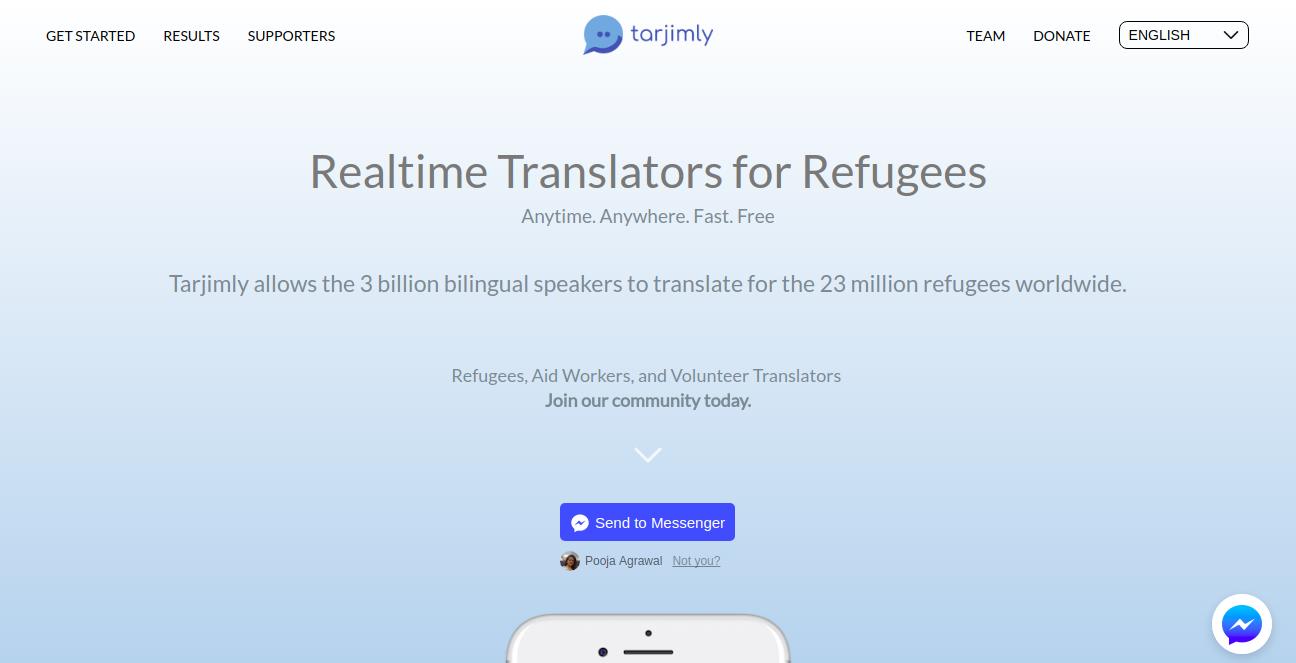The image size is (1296, 663).
Task: Click the Pooja Agrawal name text
Action: (623, 561)
